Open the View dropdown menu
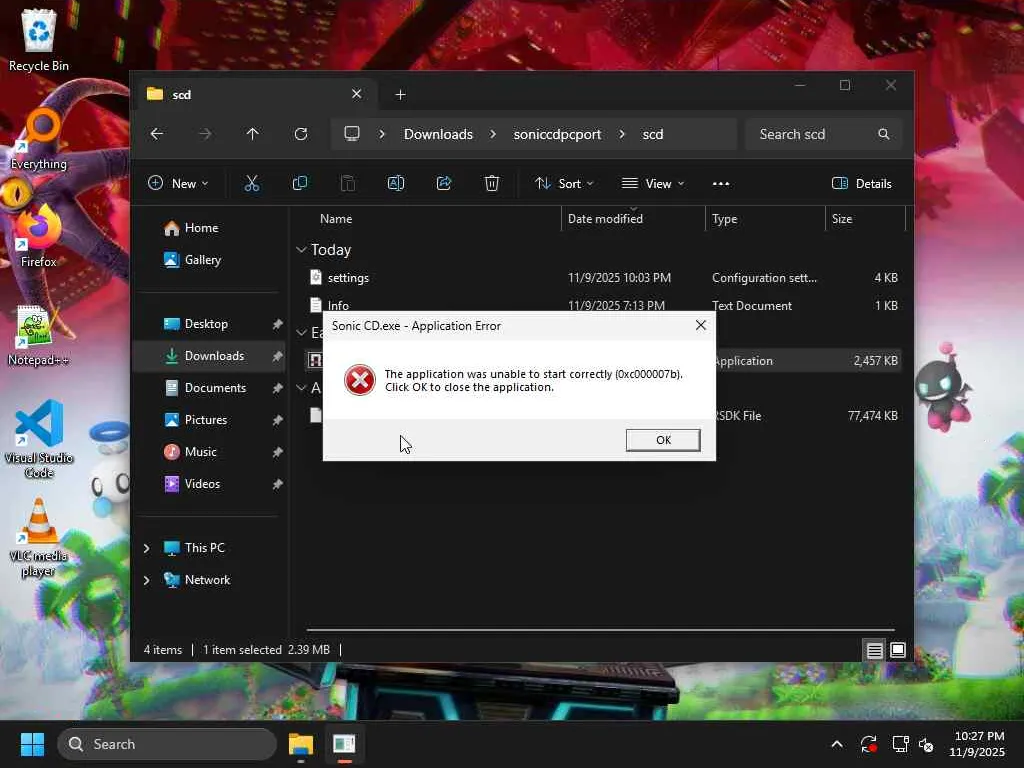 pyautogui.click(x=653, y=184)
